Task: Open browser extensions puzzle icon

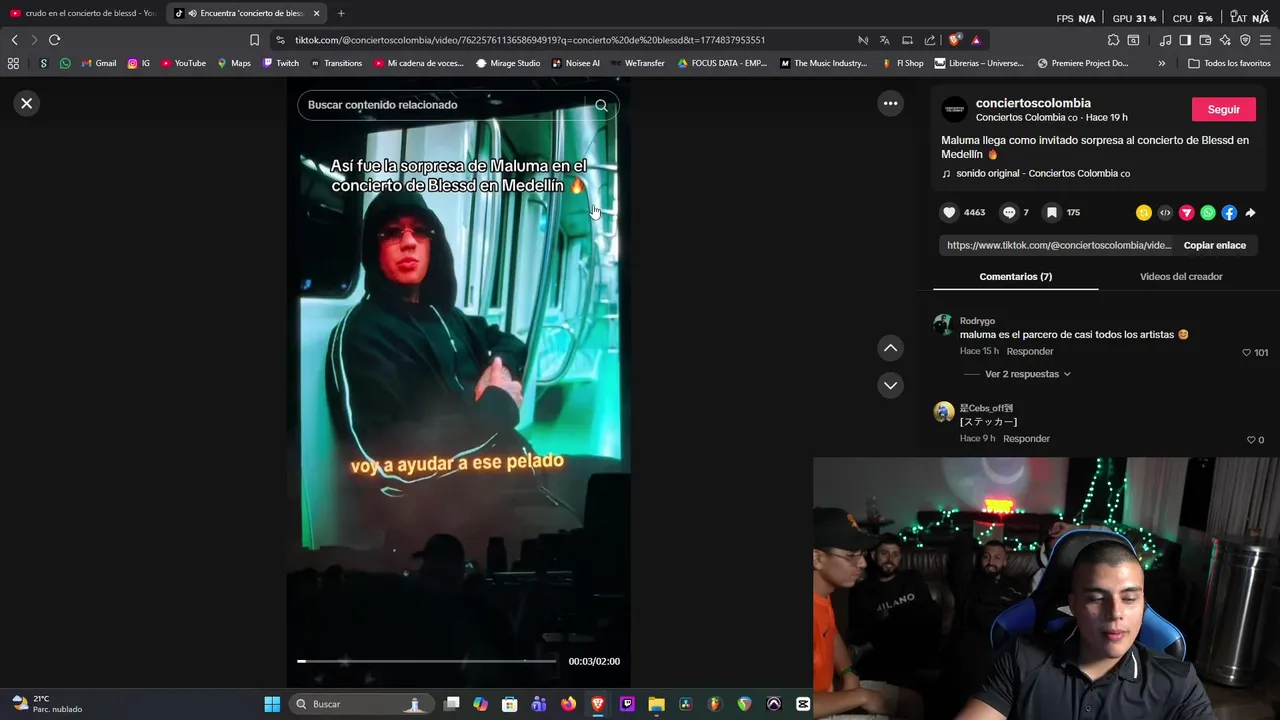Action: coord(1113,40)
